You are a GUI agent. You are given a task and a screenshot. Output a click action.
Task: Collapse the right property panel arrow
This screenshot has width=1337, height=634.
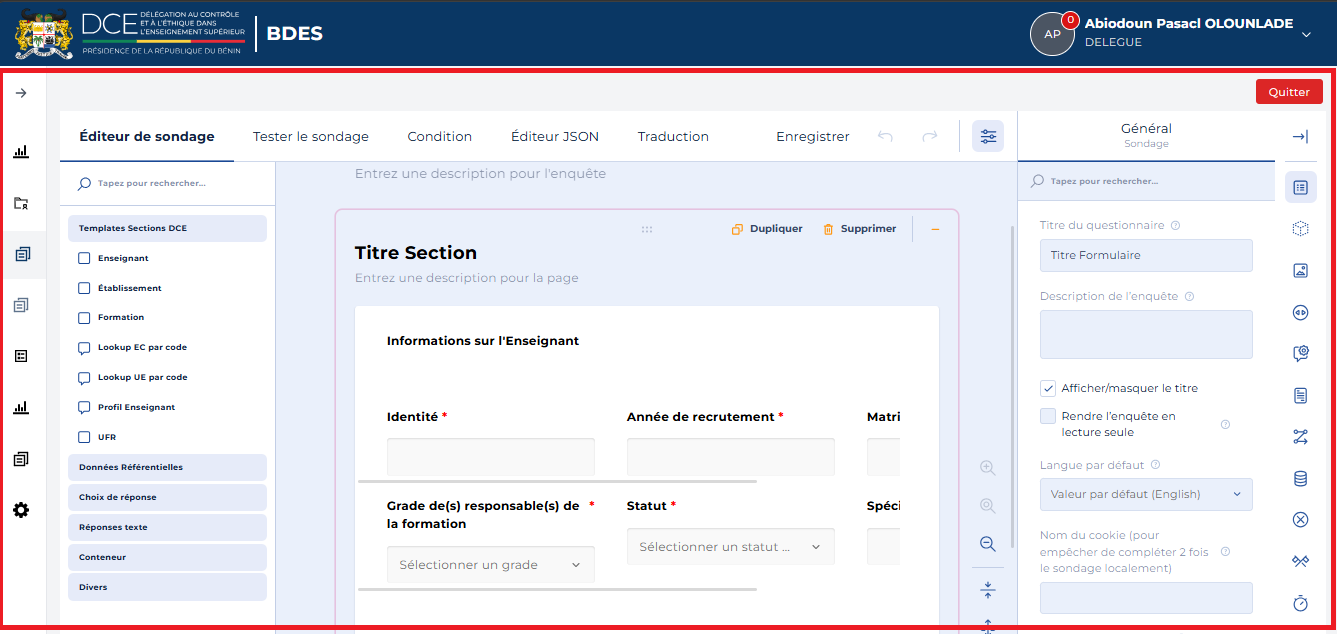click(1300, 137)
